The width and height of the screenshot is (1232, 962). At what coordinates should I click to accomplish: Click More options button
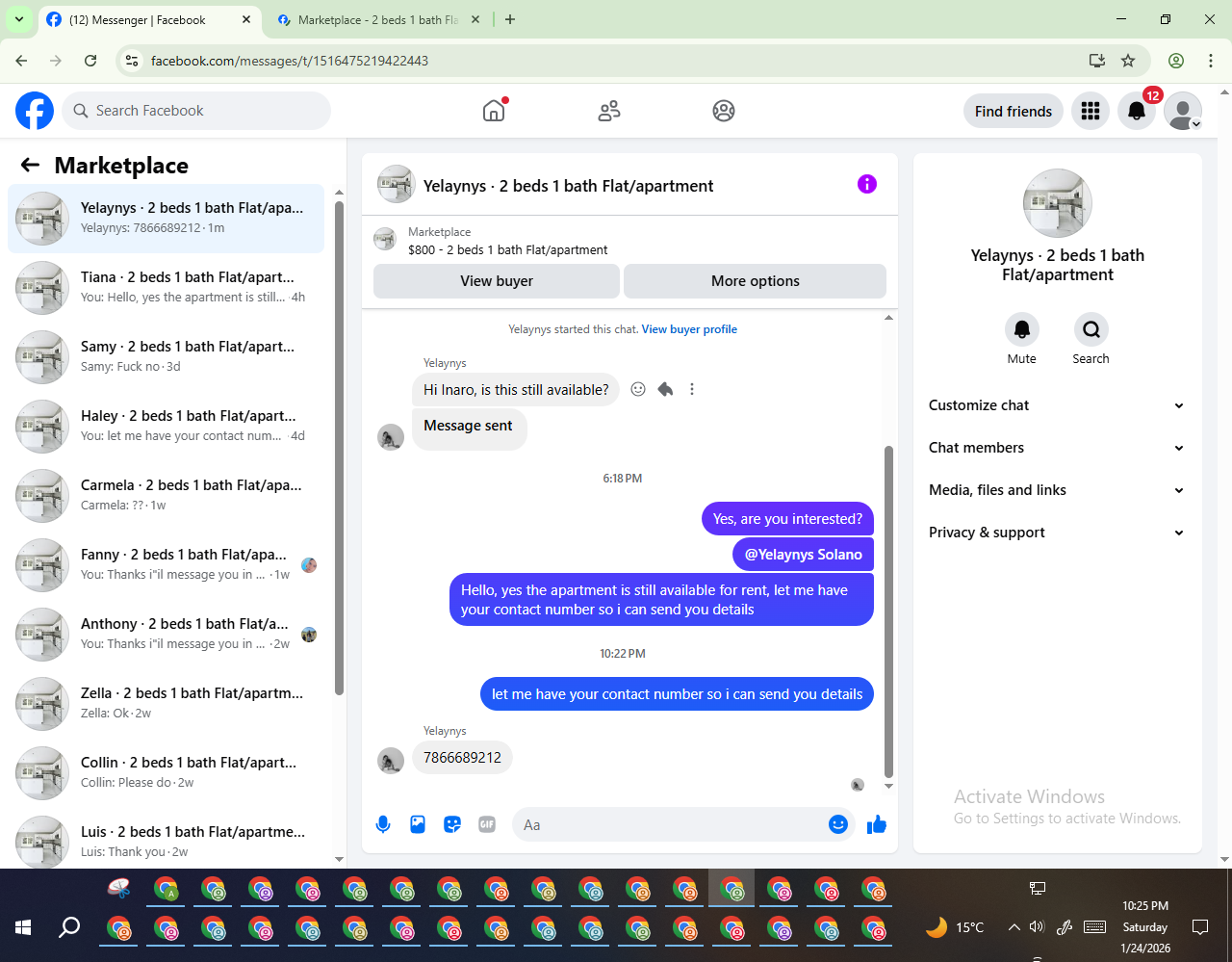pos(756,281)
